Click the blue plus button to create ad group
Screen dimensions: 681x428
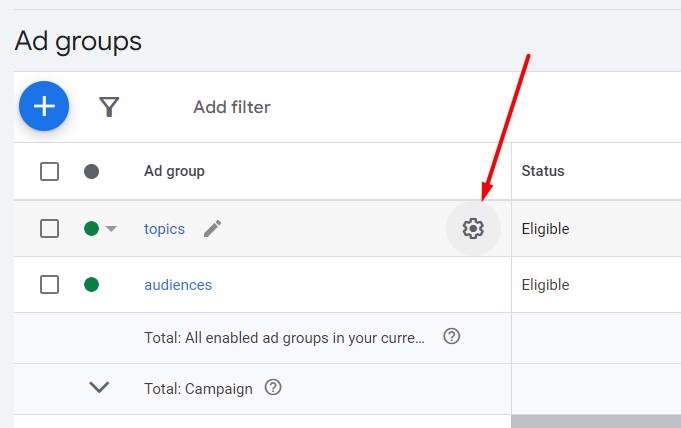[44, 106]
